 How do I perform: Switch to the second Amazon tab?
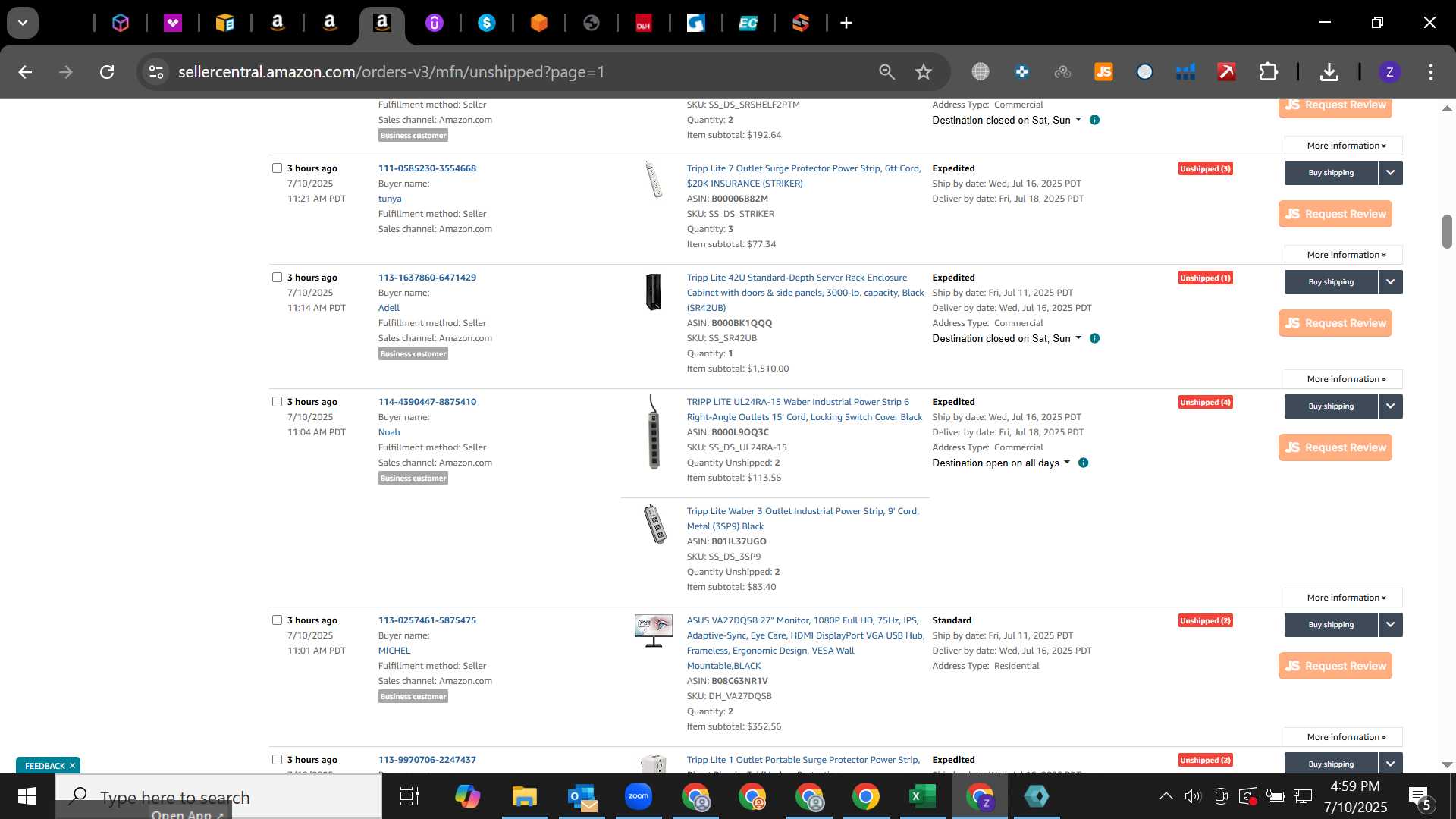pyautogui.click(x=330, y=23)
